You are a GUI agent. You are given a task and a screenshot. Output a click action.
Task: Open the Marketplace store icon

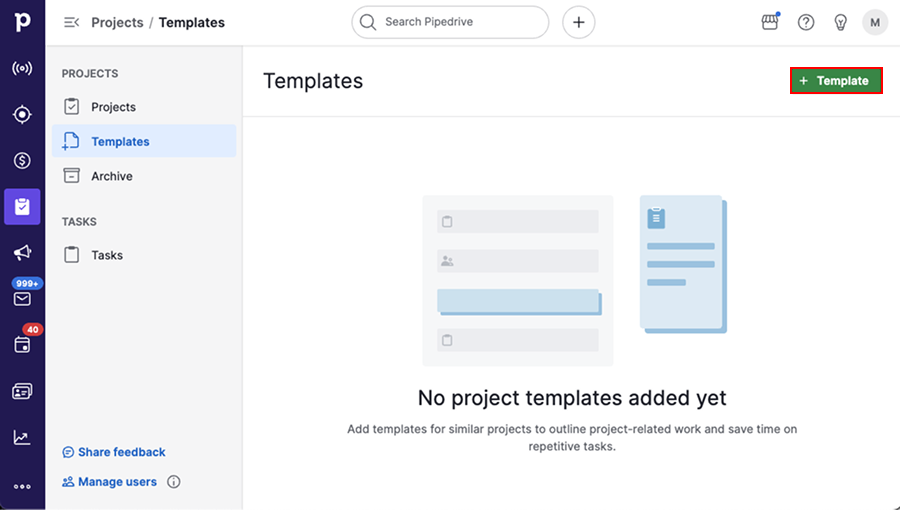tap(770, 22)
